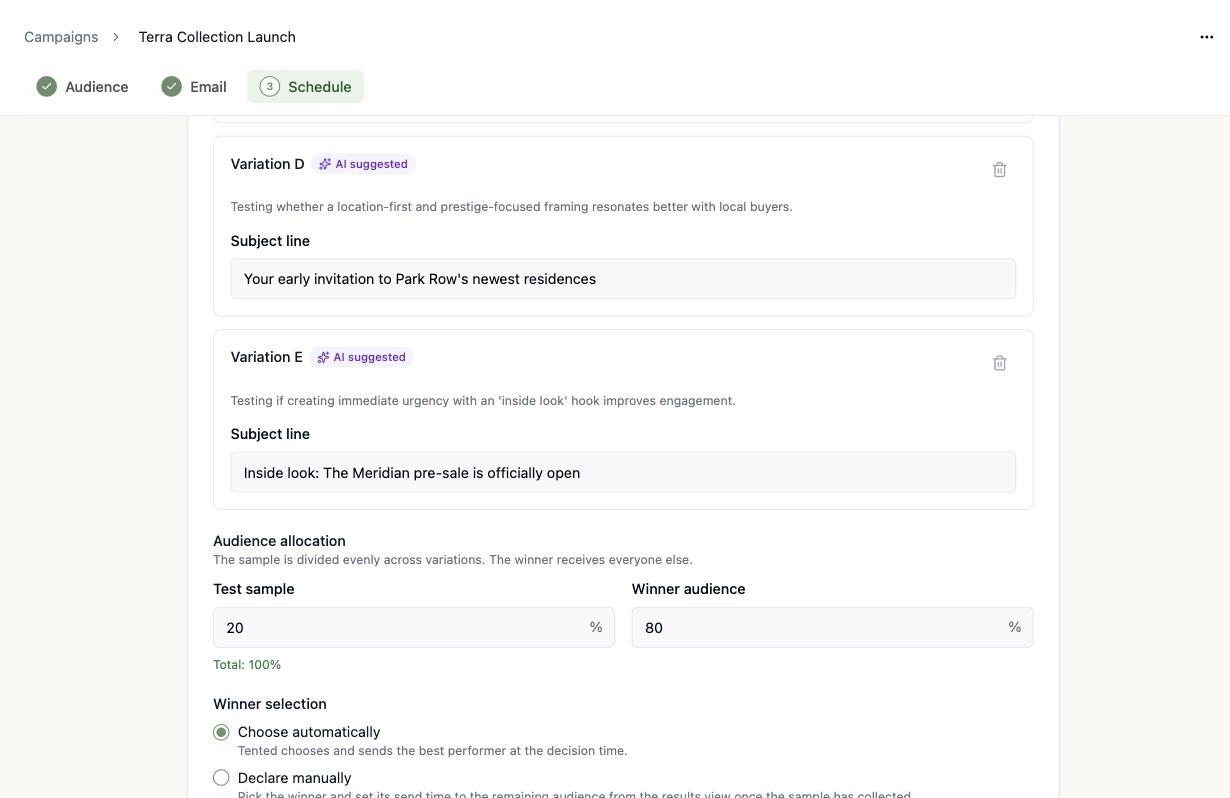Click the AI suggested badge on Variation D

tap(363, 164)
